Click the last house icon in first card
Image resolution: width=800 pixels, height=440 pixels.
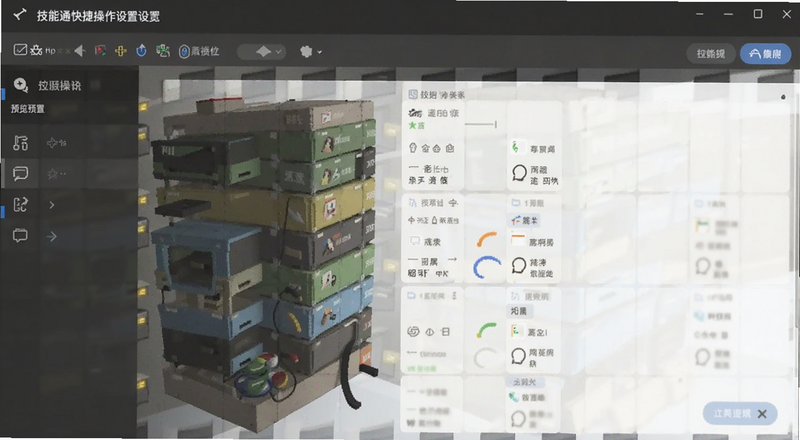click(x=449, y=148)
